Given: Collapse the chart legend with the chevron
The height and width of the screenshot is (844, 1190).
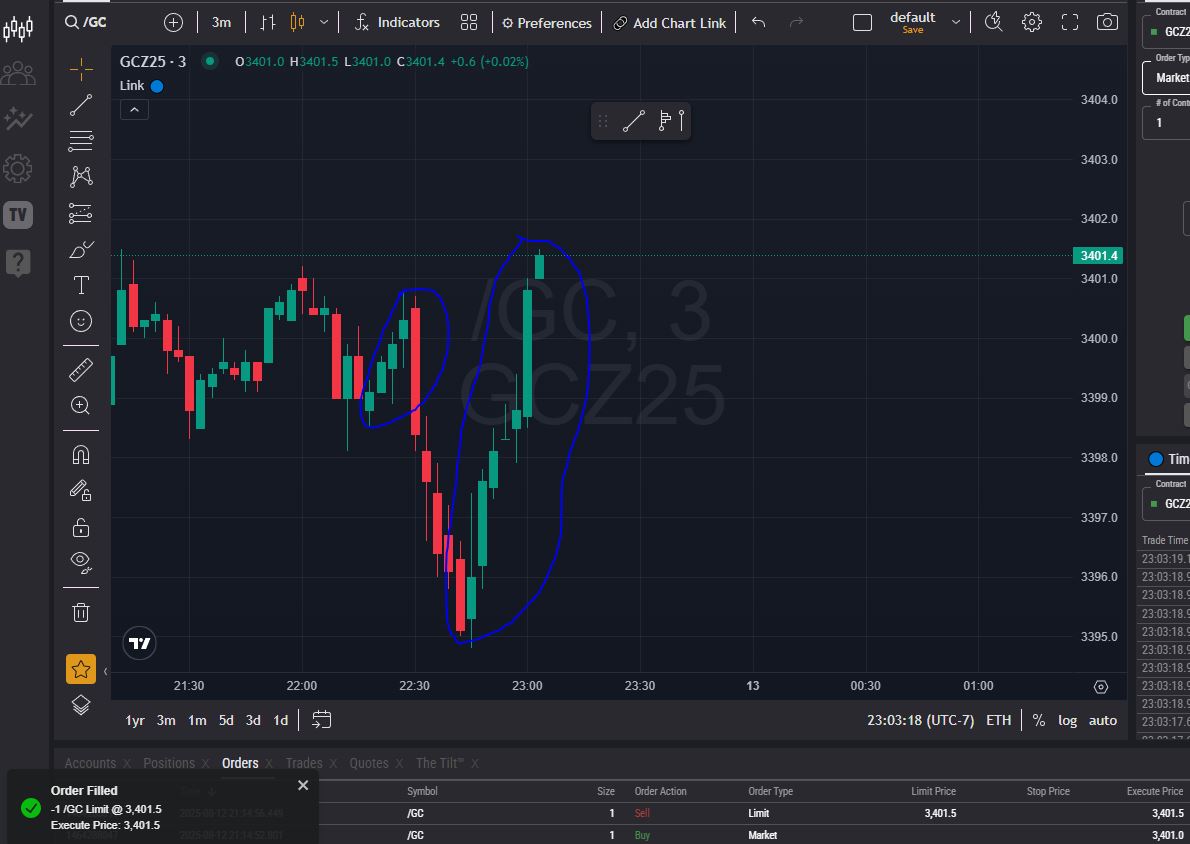Looking at the screenshot, I should click(134, 108).
